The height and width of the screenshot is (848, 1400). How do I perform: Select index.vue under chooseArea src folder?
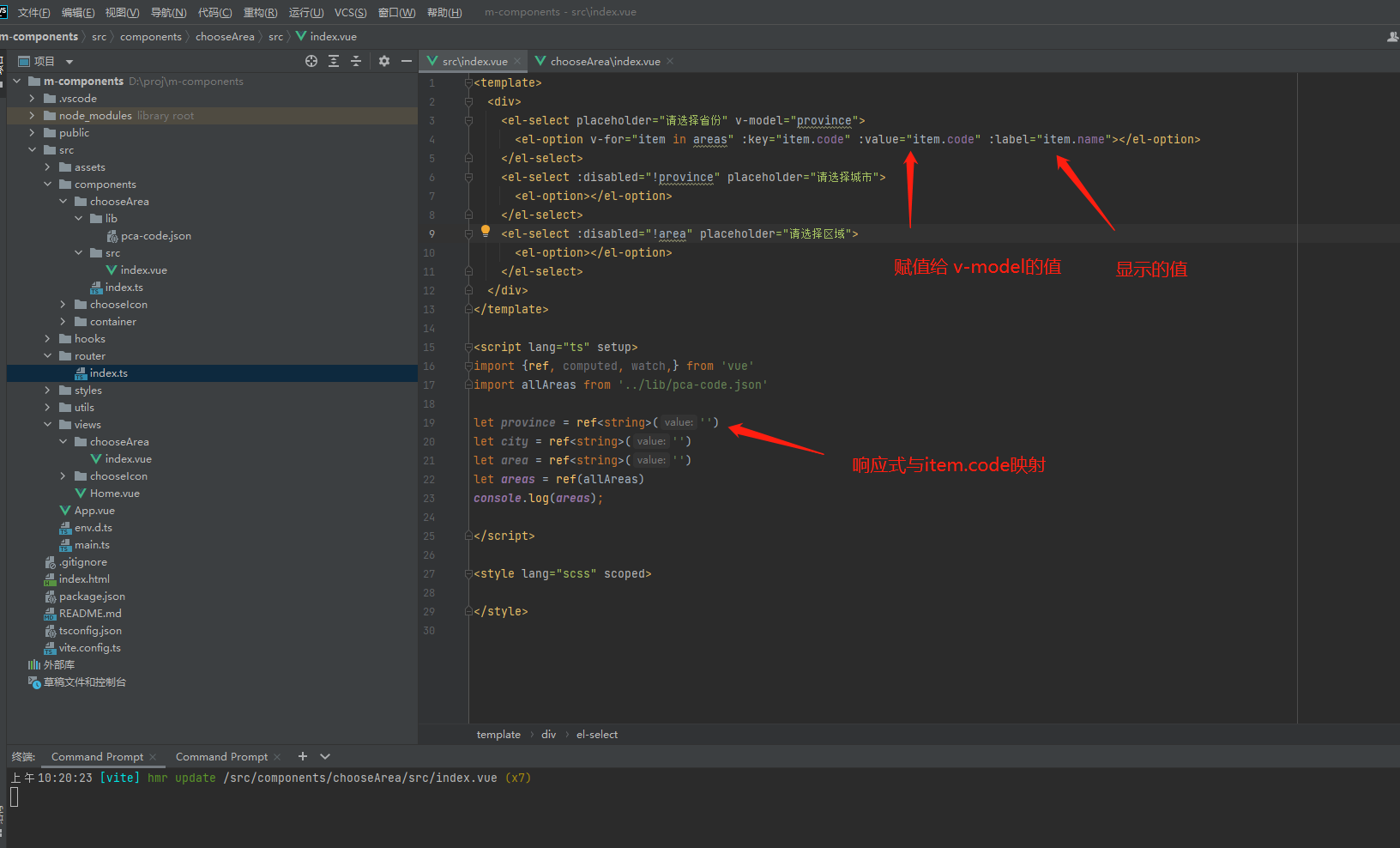(x=136, y=270)
